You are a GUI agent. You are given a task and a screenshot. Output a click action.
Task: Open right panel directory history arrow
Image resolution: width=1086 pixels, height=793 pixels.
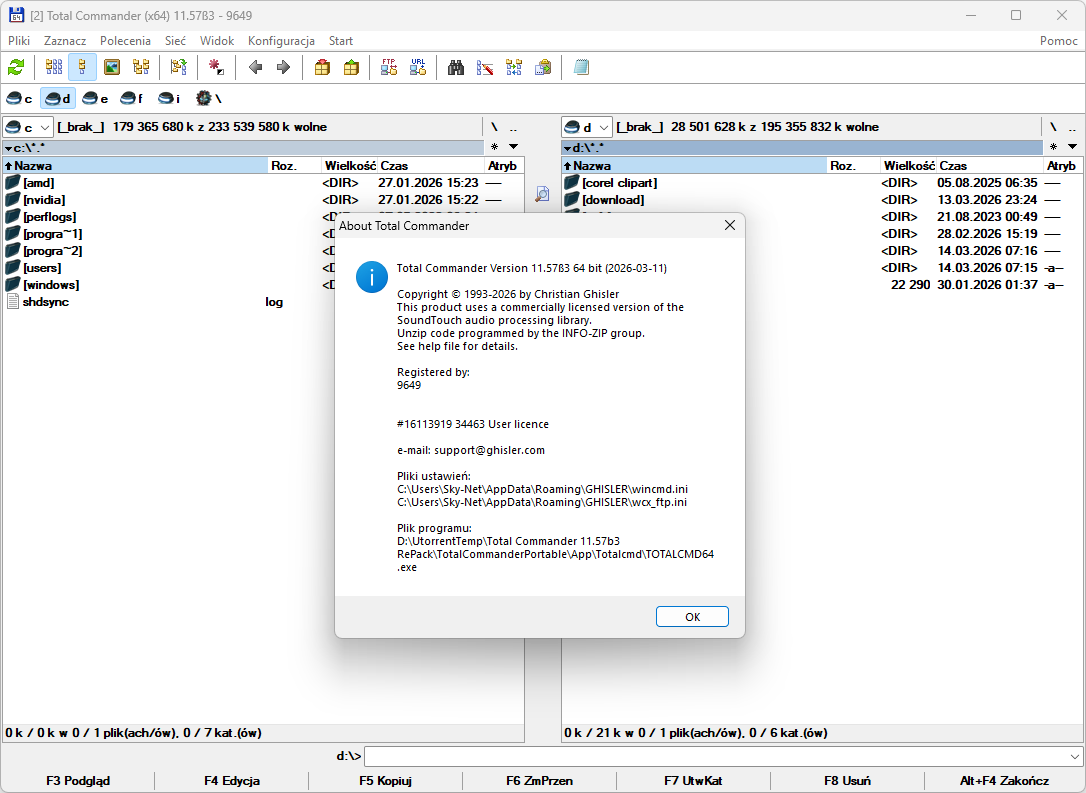pyautogui.click(x=1072, y=147)
